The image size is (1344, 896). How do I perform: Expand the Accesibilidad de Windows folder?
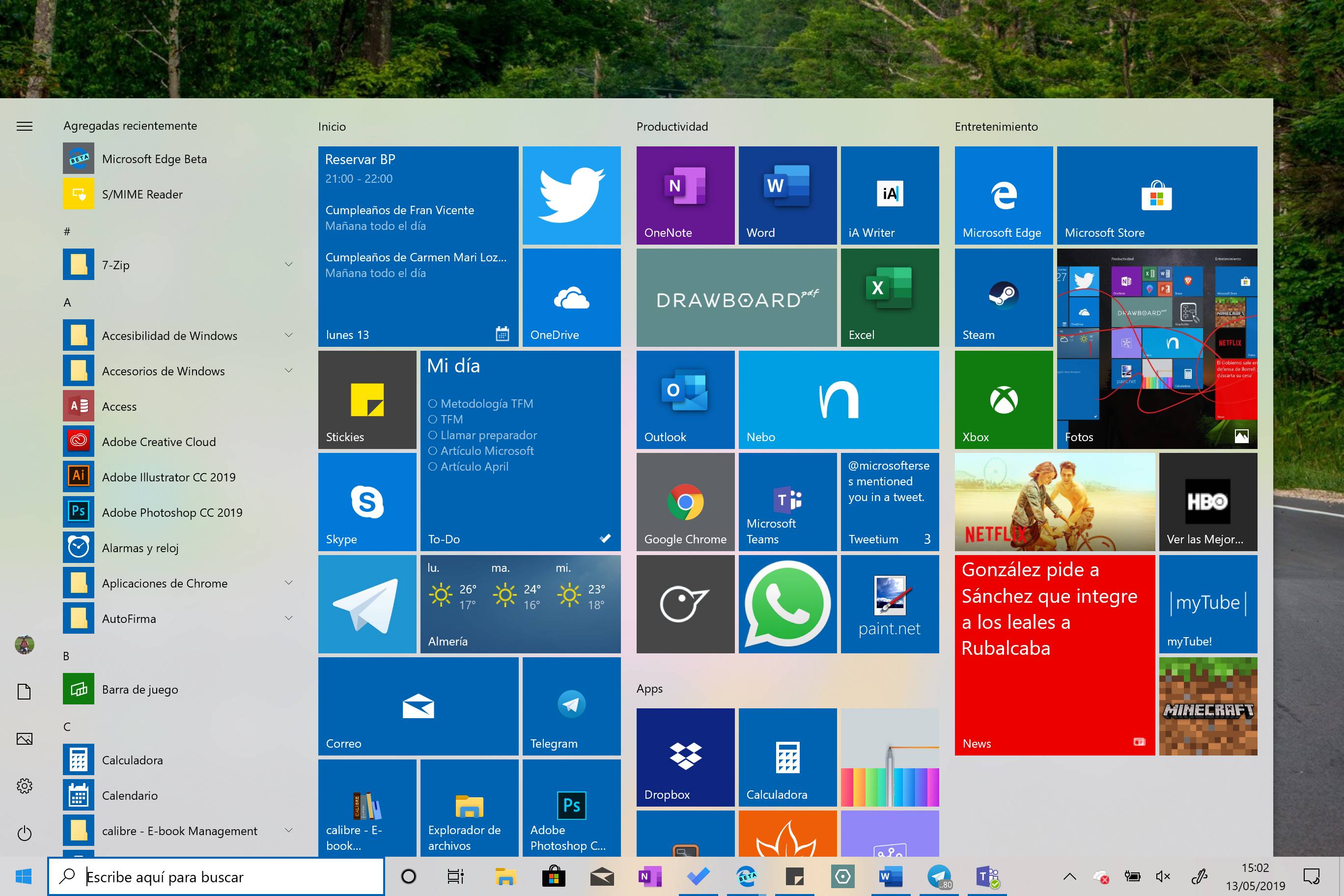click(288, 336)
